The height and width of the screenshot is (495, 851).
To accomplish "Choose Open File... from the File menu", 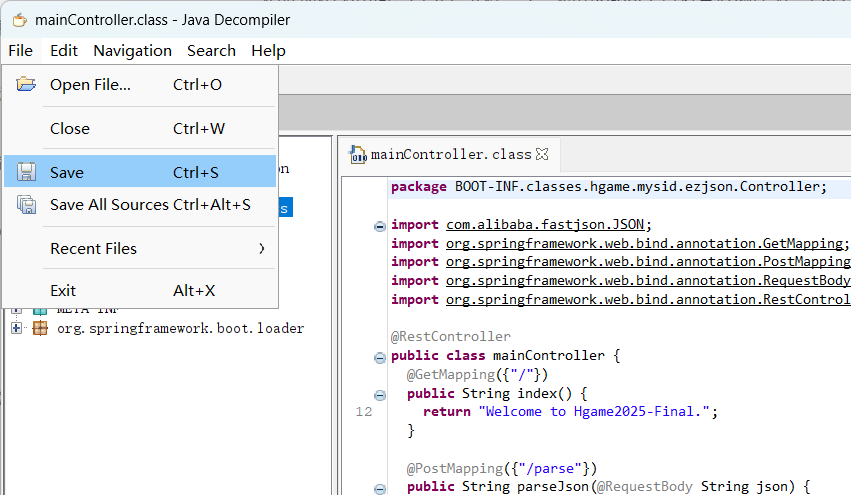I will (x=140, y=85).
